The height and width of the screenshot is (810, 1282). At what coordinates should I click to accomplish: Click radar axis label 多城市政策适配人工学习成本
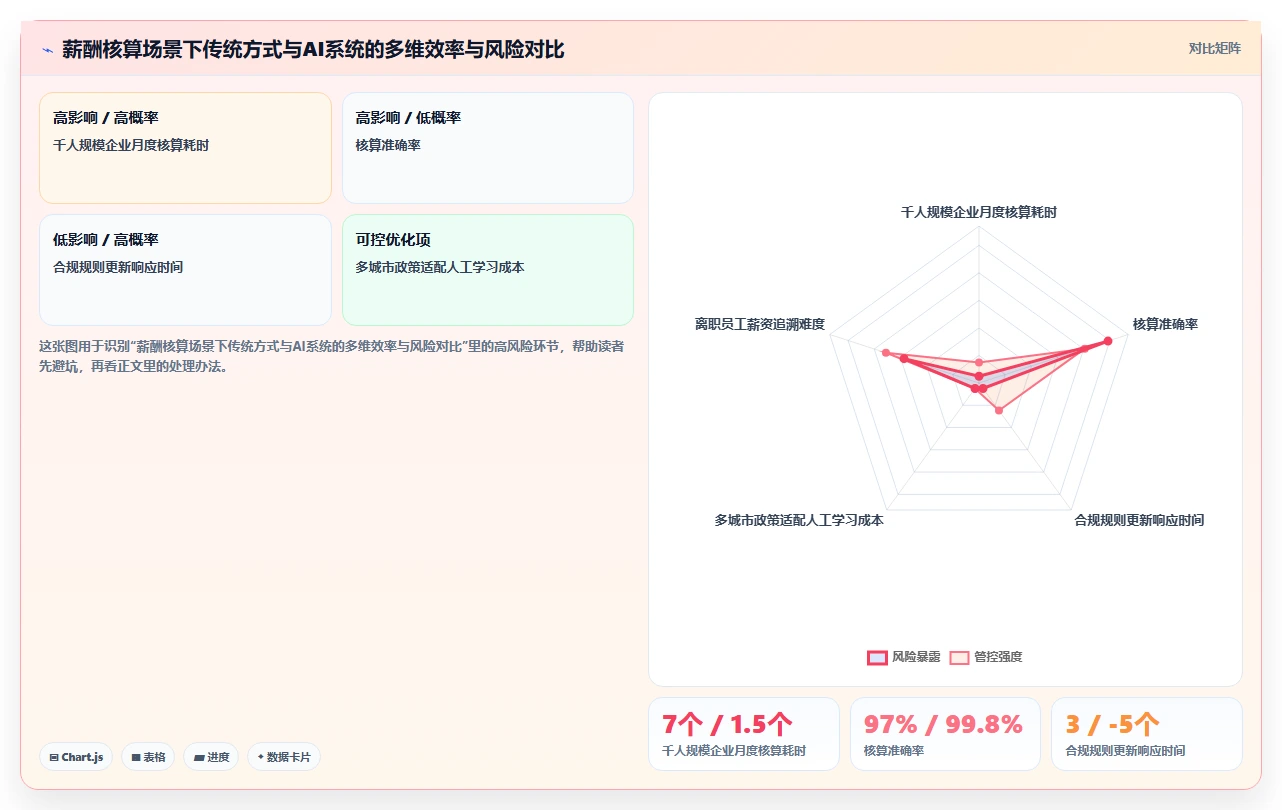[799, 520]
